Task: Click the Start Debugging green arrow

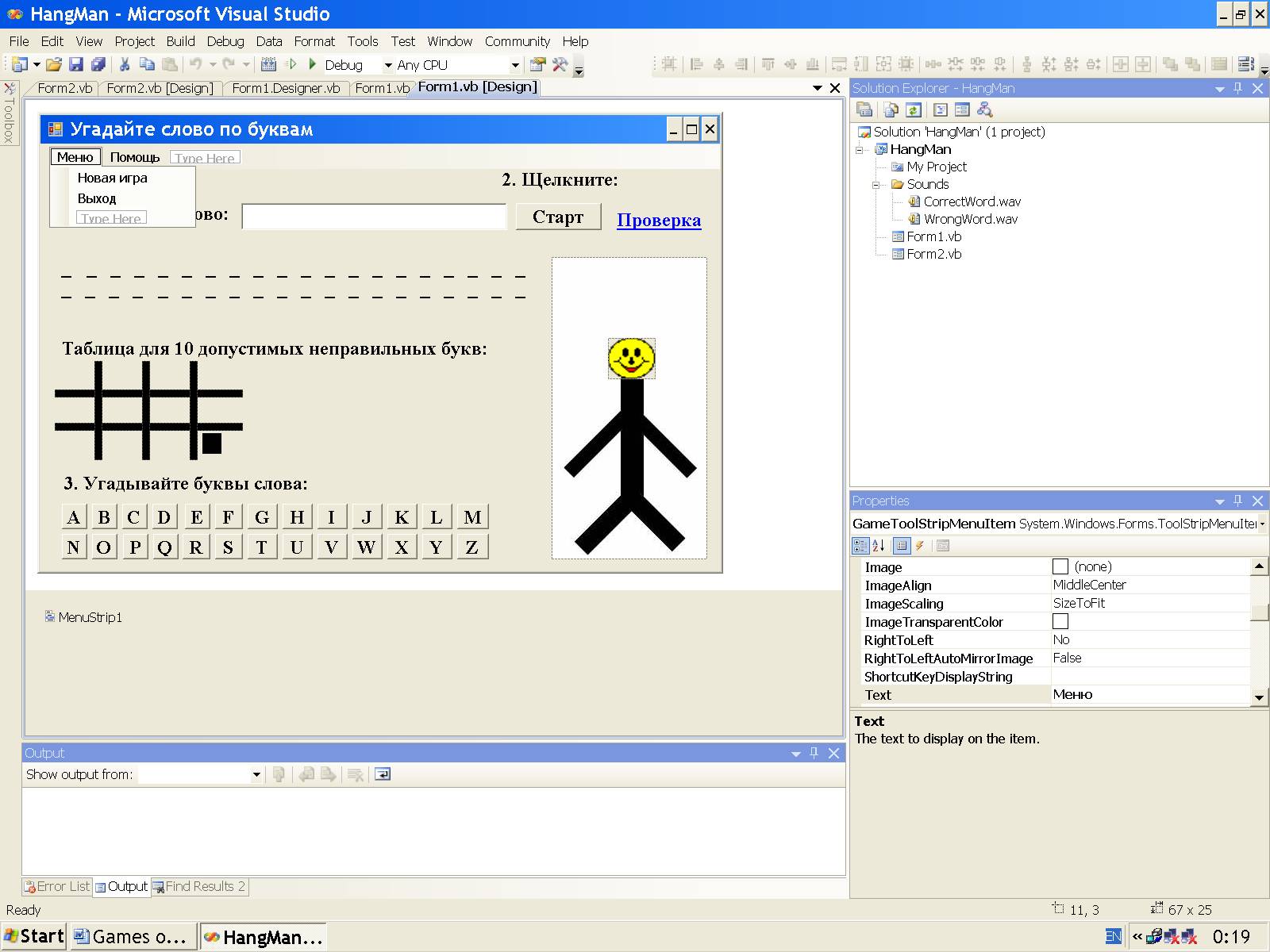Action: 313,64
